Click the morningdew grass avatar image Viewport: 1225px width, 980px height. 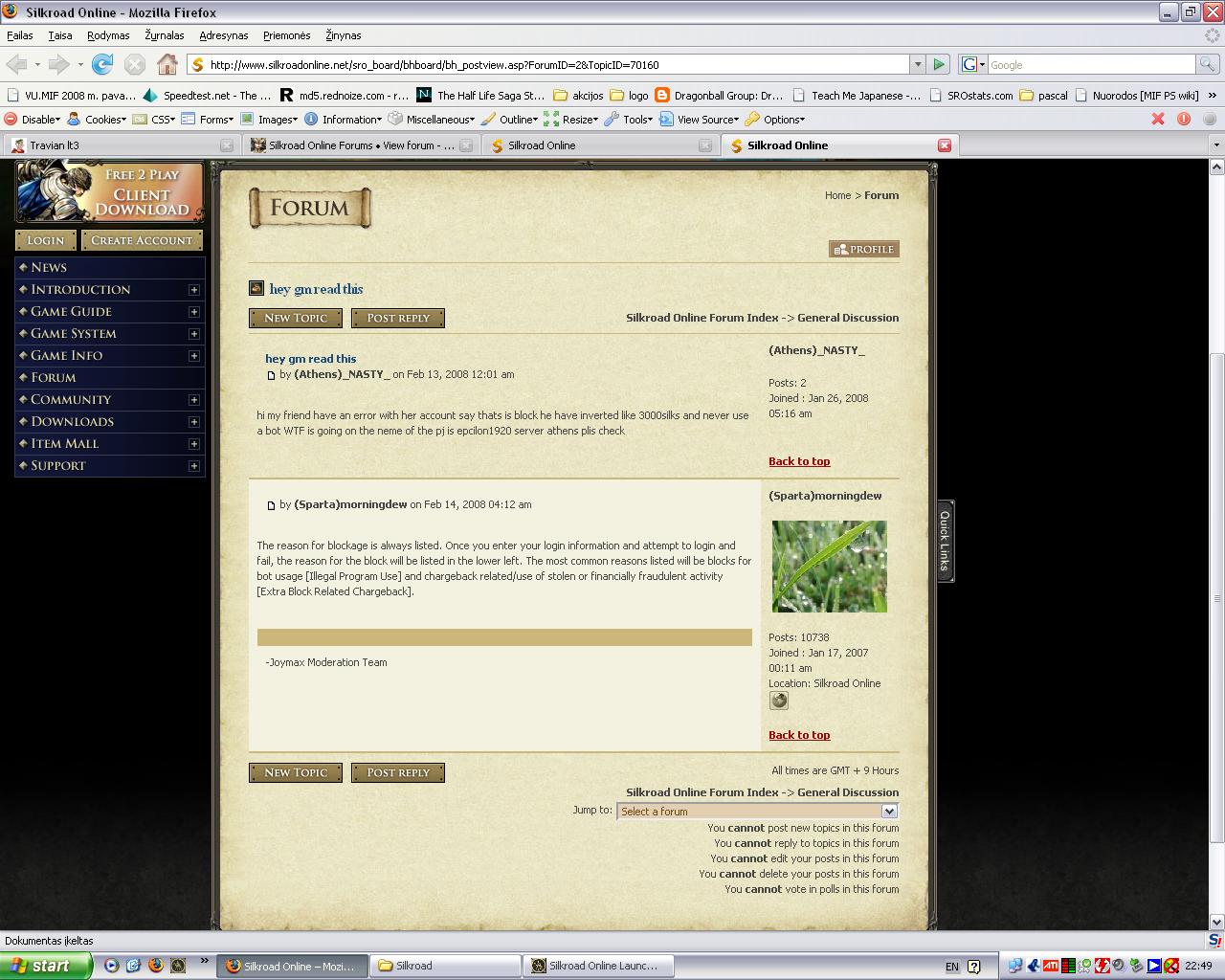point(830,567)
